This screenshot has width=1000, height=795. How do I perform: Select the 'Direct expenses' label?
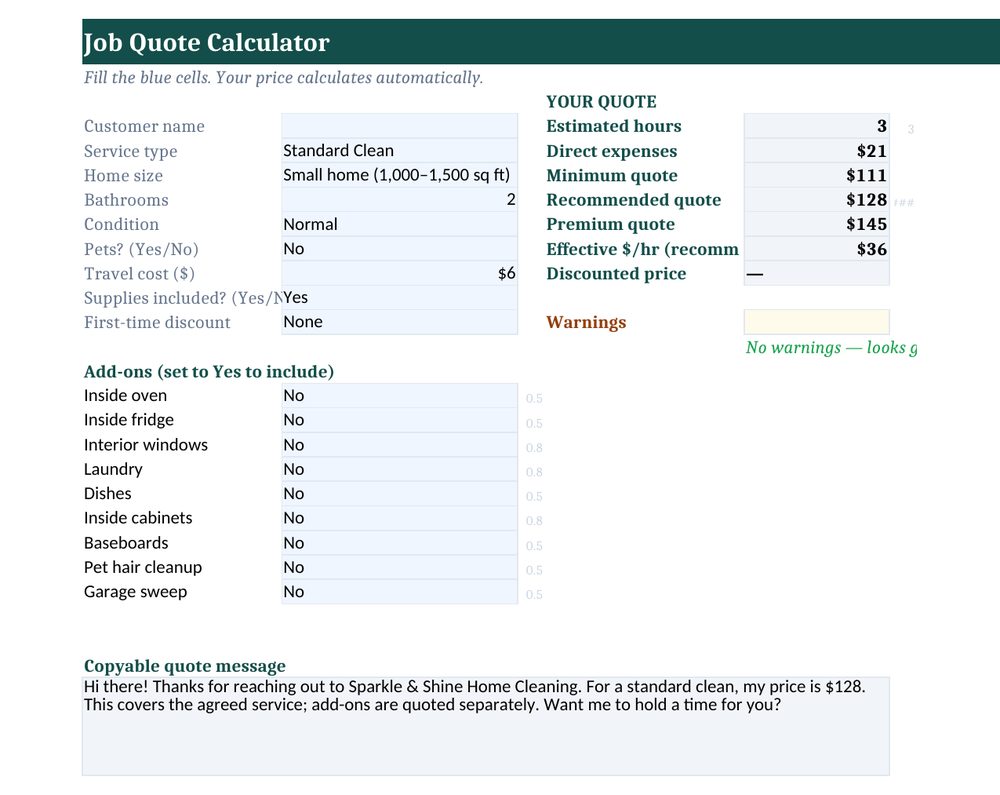(612, 152)
